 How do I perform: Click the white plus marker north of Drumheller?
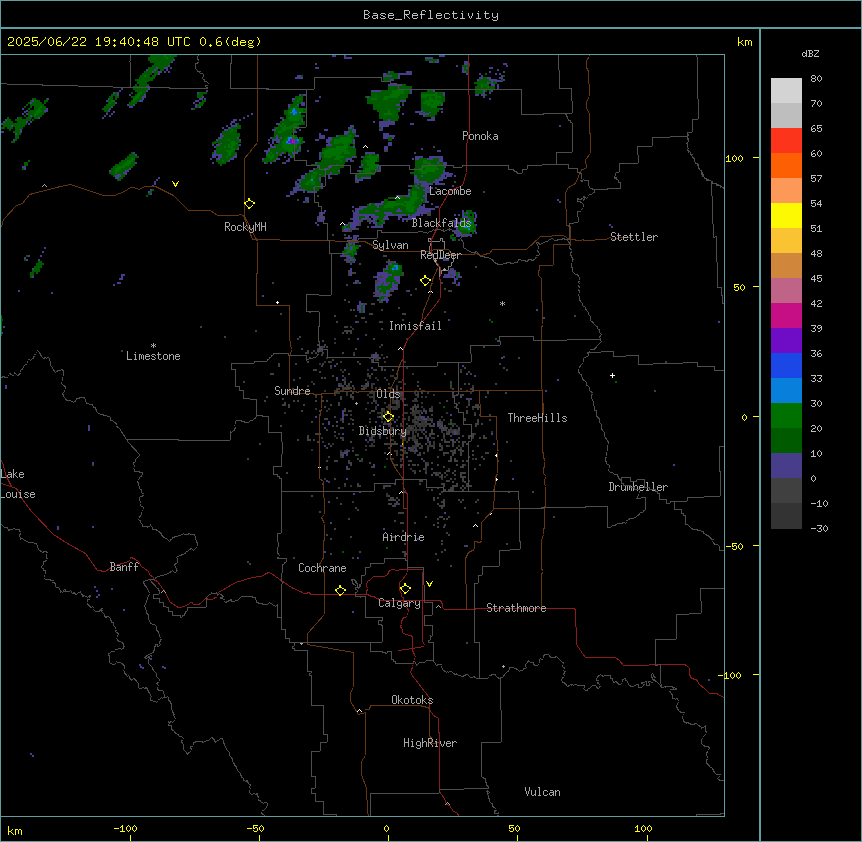tap(612, 375)
